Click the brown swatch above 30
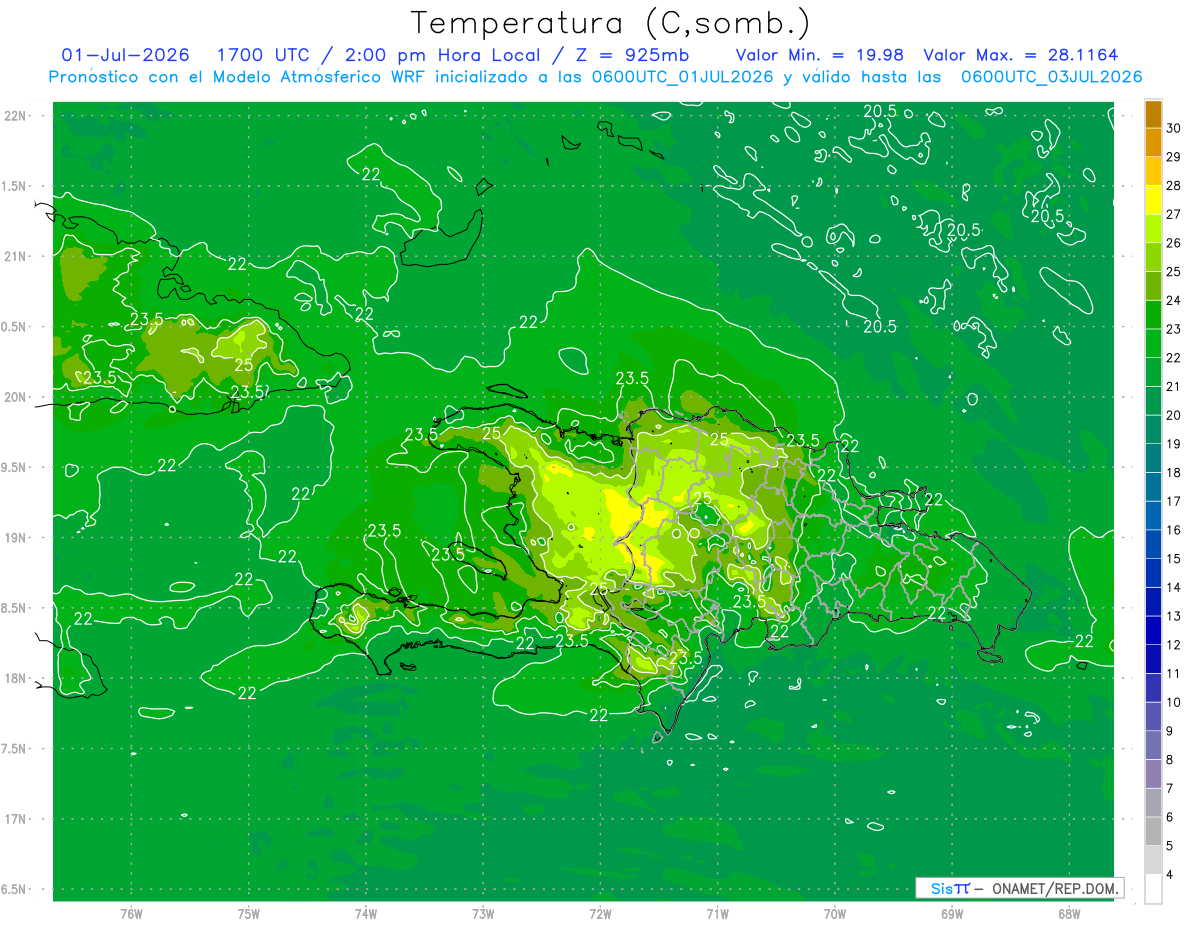 point(1153,114)
